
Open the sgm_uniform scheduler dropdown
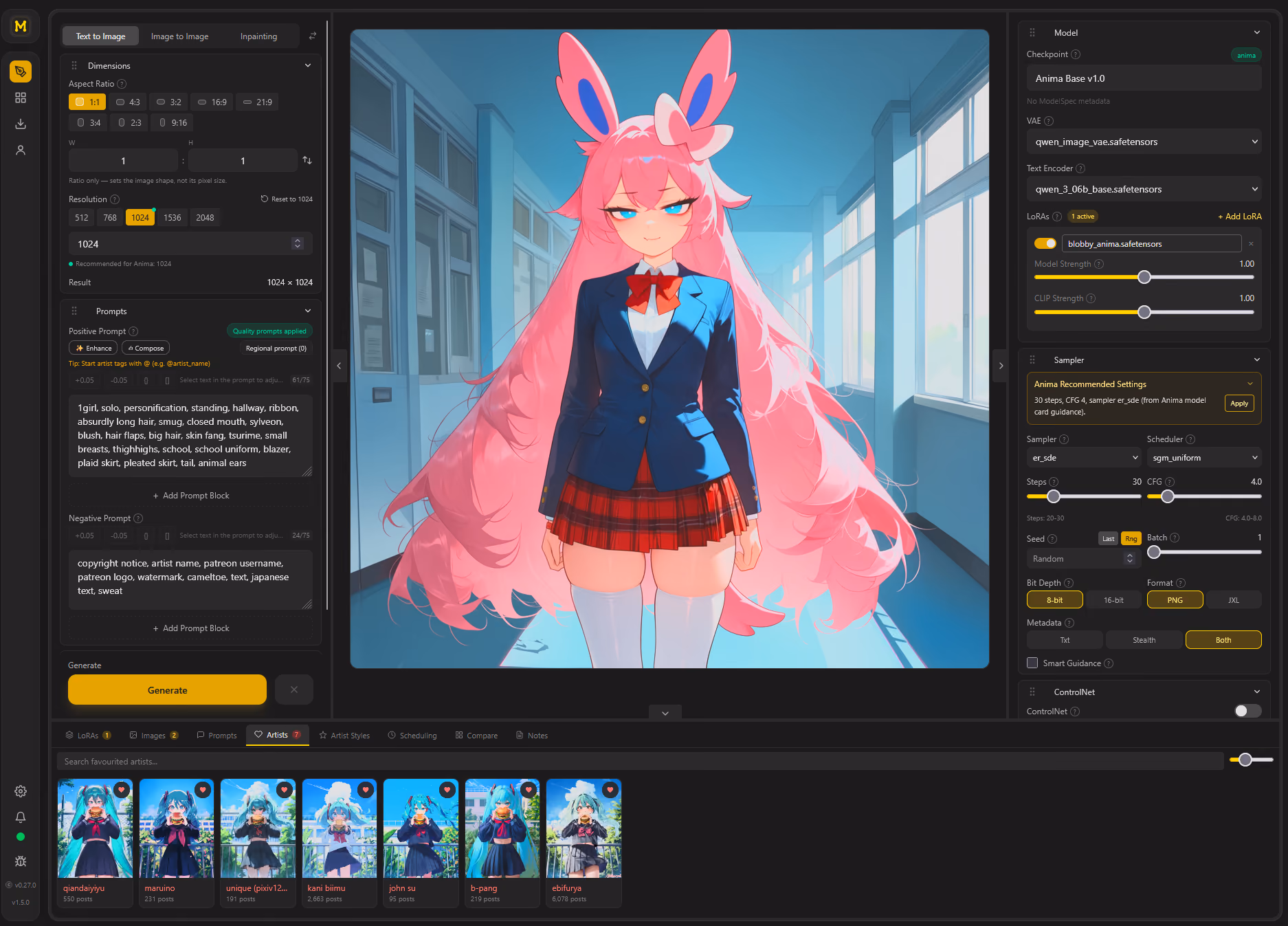click(x=1204, y=458)
